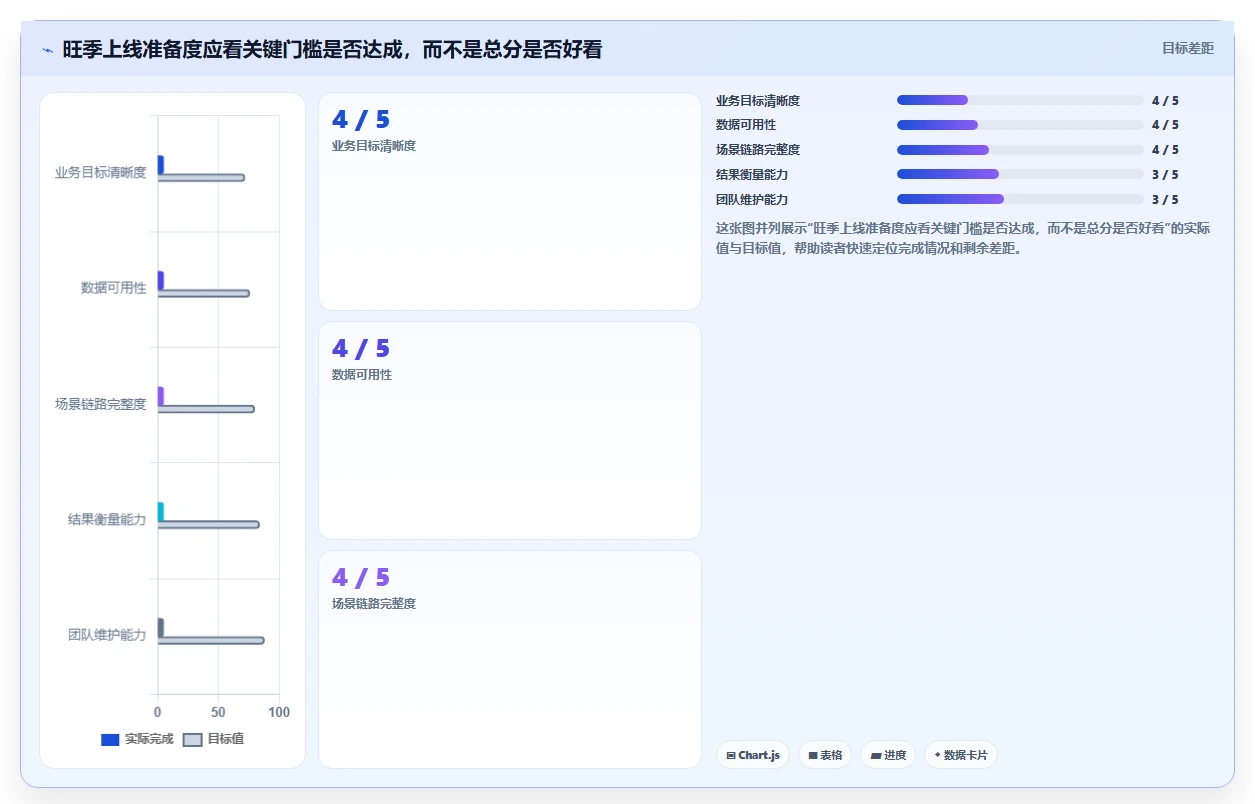Click the gray target bar for 数据可用性 in chart
Image resolution: width=1255 pixels, height=804 pixels.
click(x=204, y=293)
